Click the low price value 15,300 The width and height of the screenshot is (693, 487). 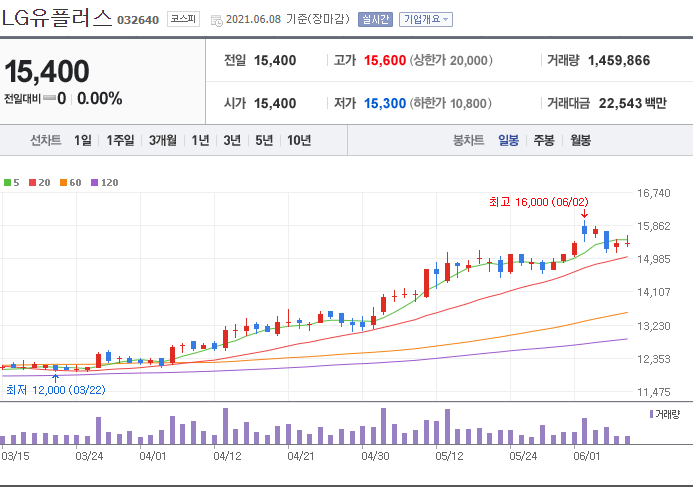385,103
